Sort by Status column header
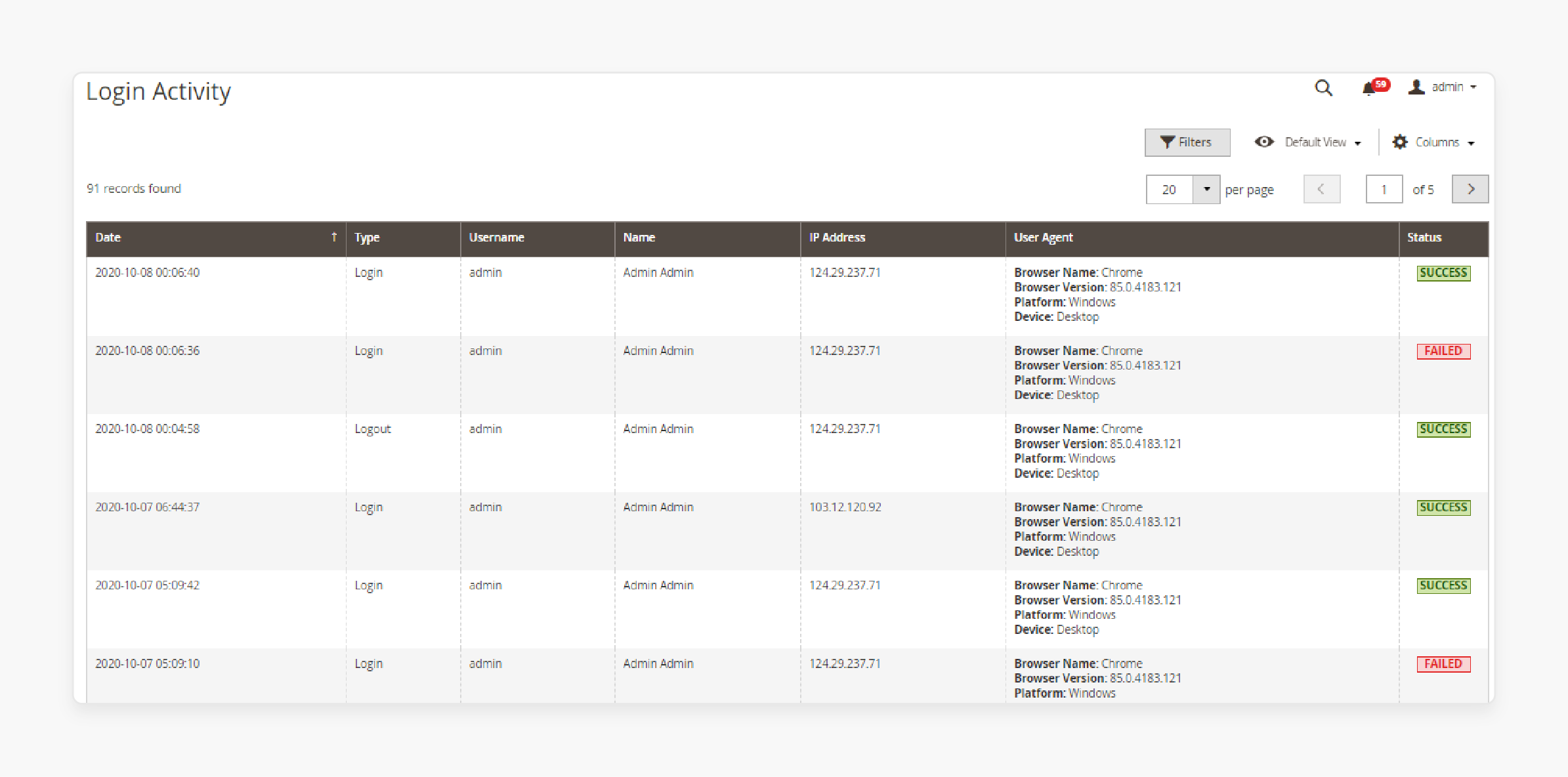This screenshot has width=1568, height=777. pos(1443,238)
